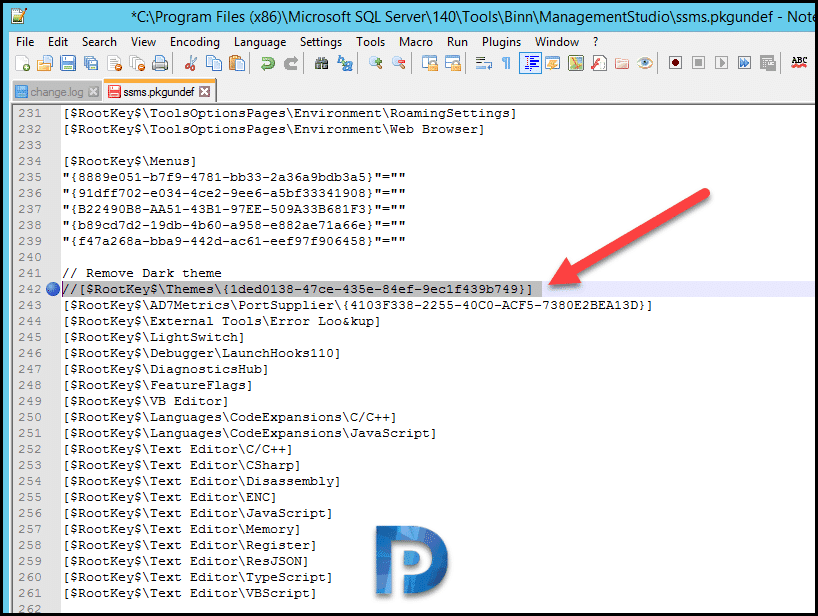Open the Replace dialog from the toolbar

pos(344,63)
